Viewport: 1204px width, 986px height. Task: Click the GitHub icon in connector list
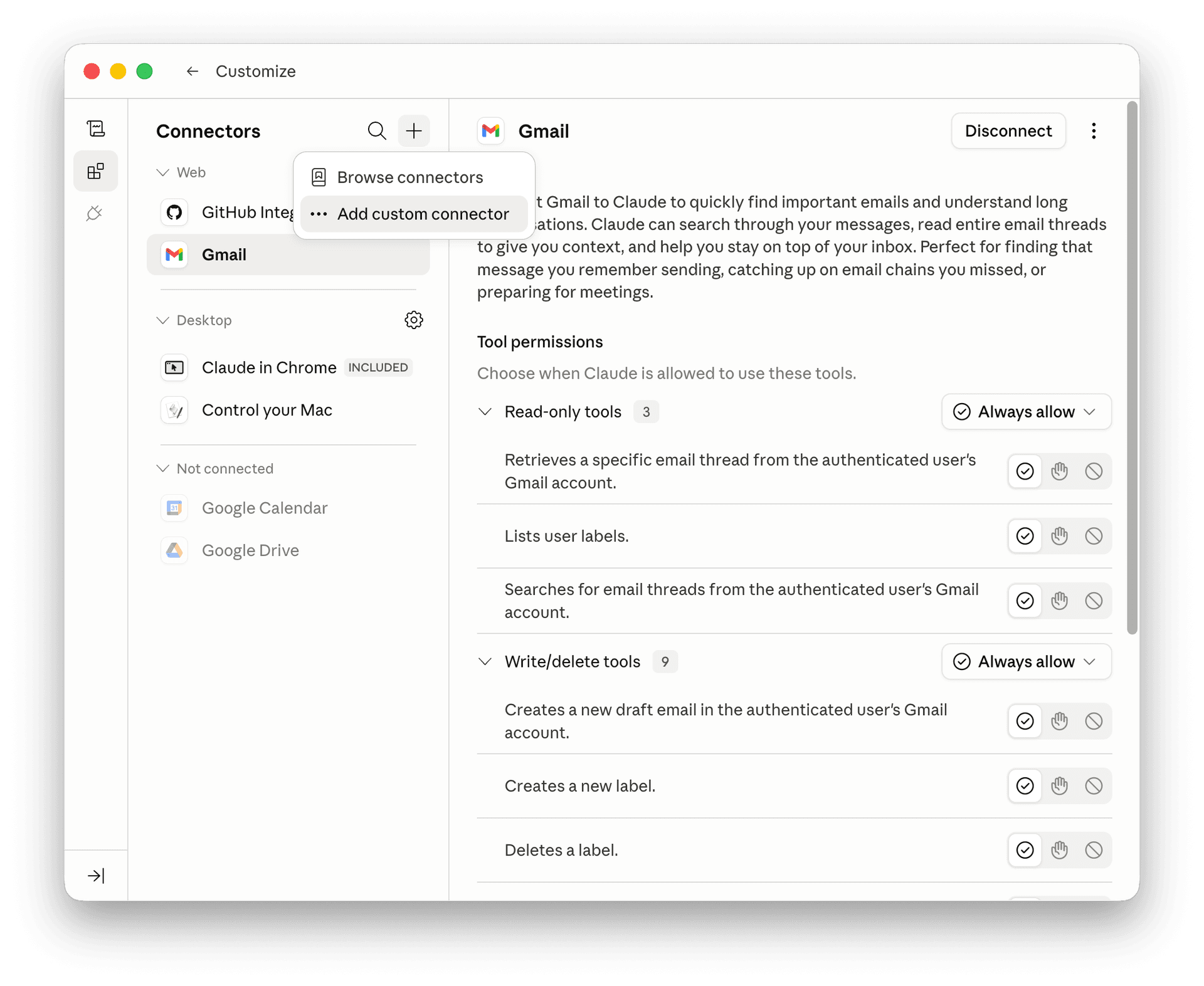174,212
